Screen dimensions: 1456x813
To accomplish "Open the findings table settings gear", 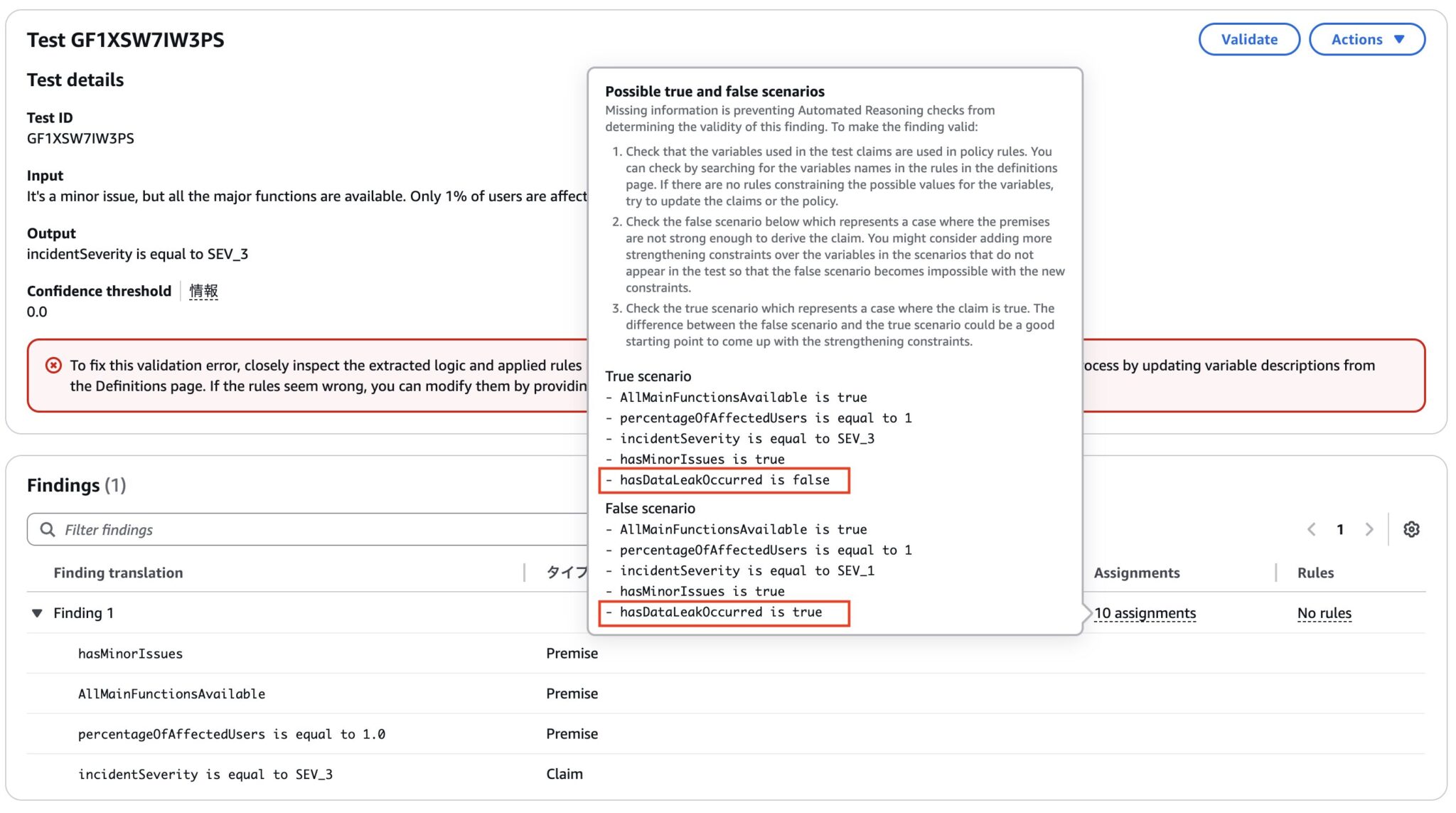I will [x=1412, y=529].
